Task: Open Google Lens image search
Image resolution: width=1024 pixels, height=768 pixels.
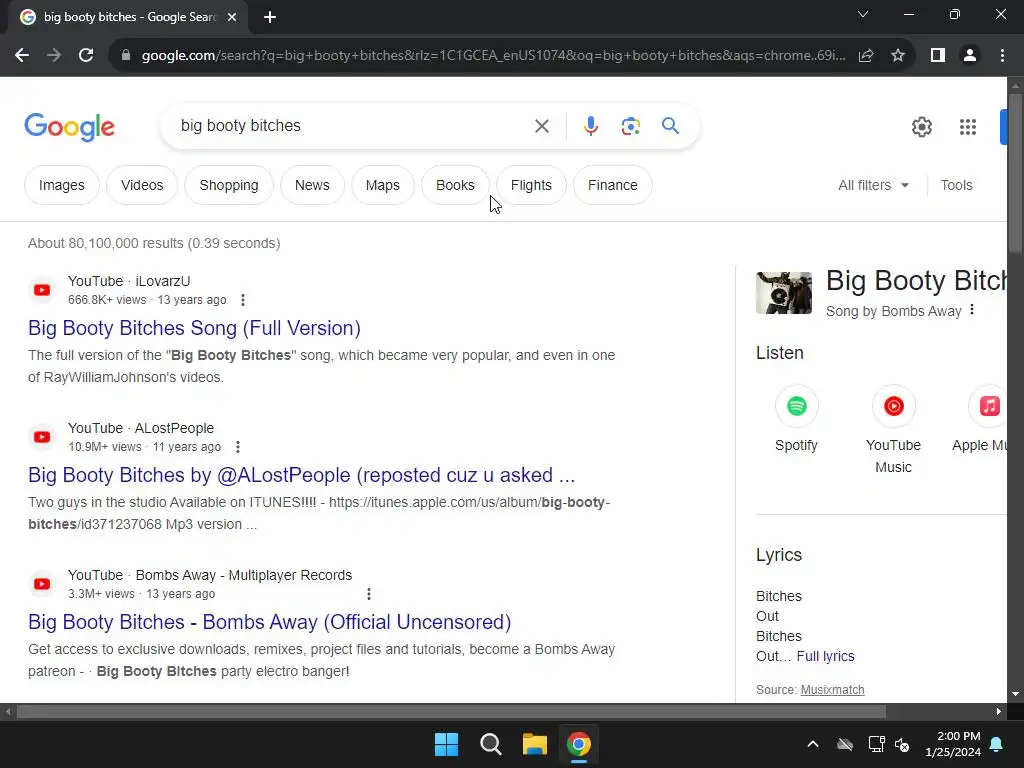Action: pyautogui.click(x=630, y=126)
